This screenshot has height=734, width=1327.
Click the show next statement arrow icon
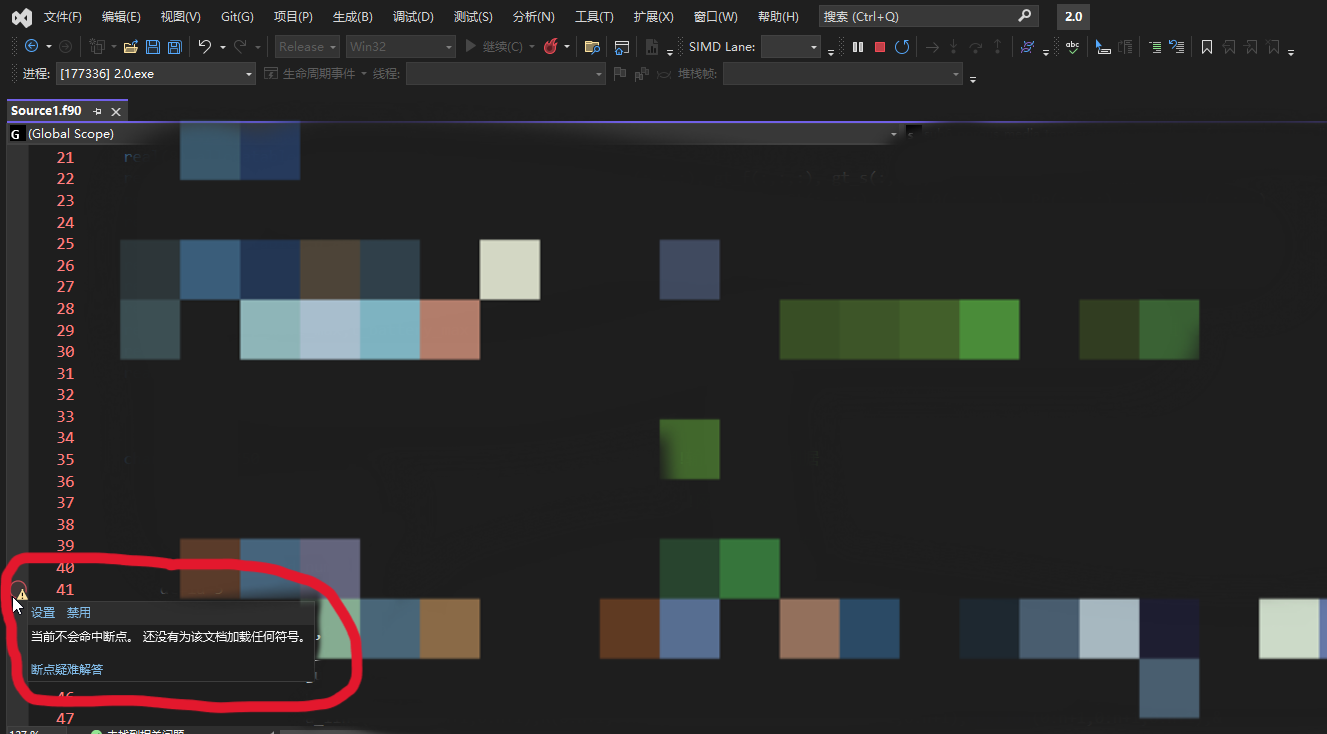(x=932, y=46)
